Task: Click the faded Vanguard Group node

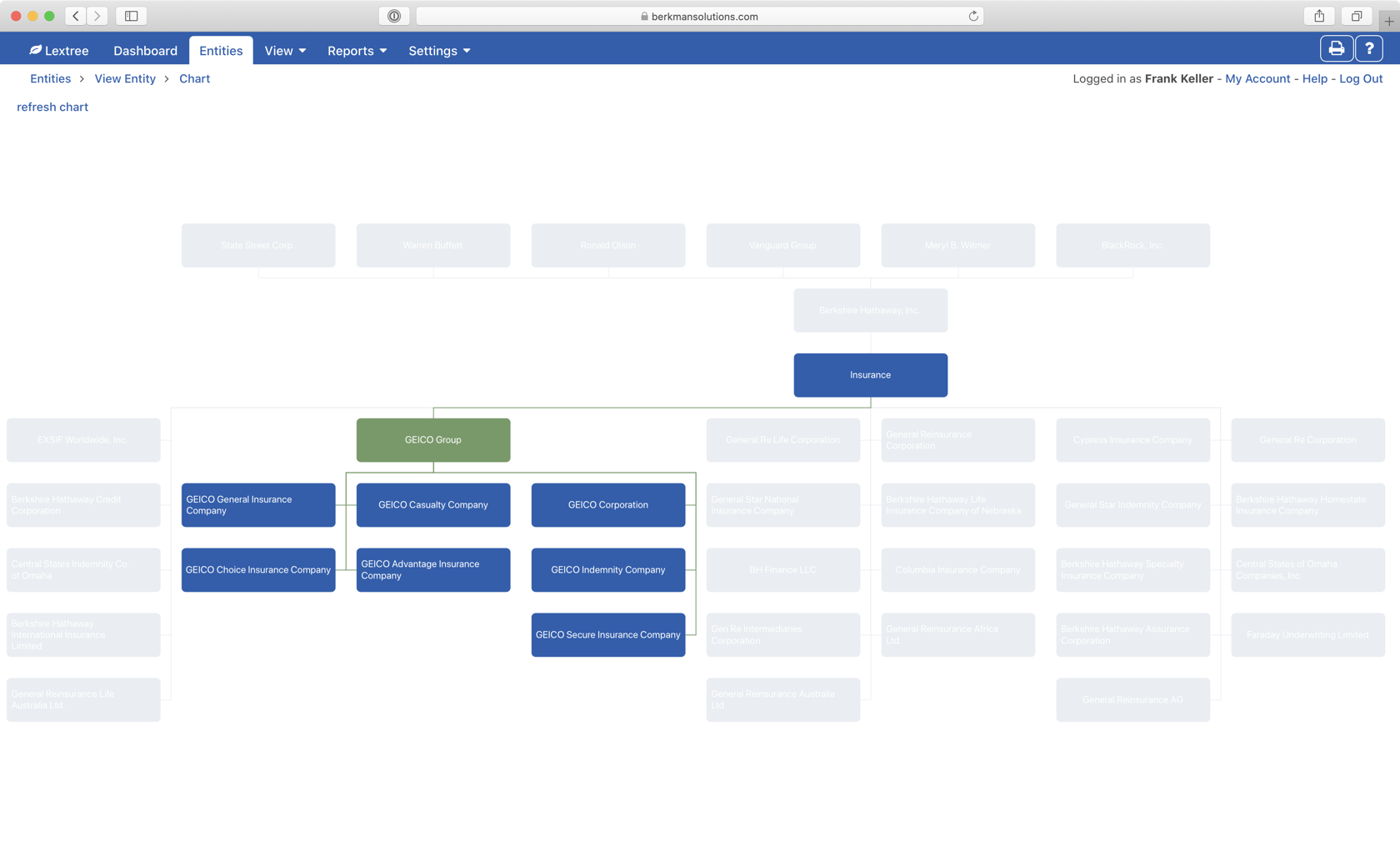Action: point(783,245)
